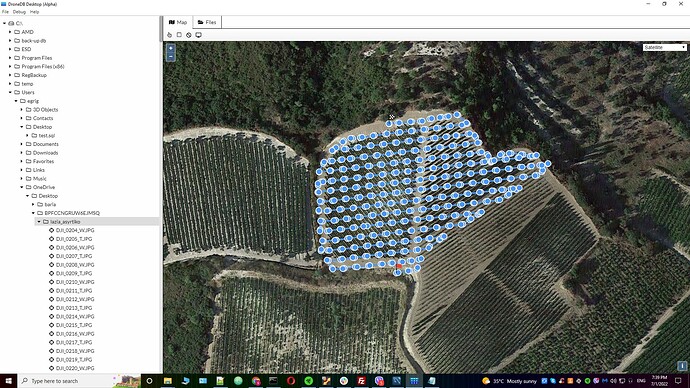The image size is (690, 388).
Task: Open the weather widget showing 35°C
Action: coord(510,381)
